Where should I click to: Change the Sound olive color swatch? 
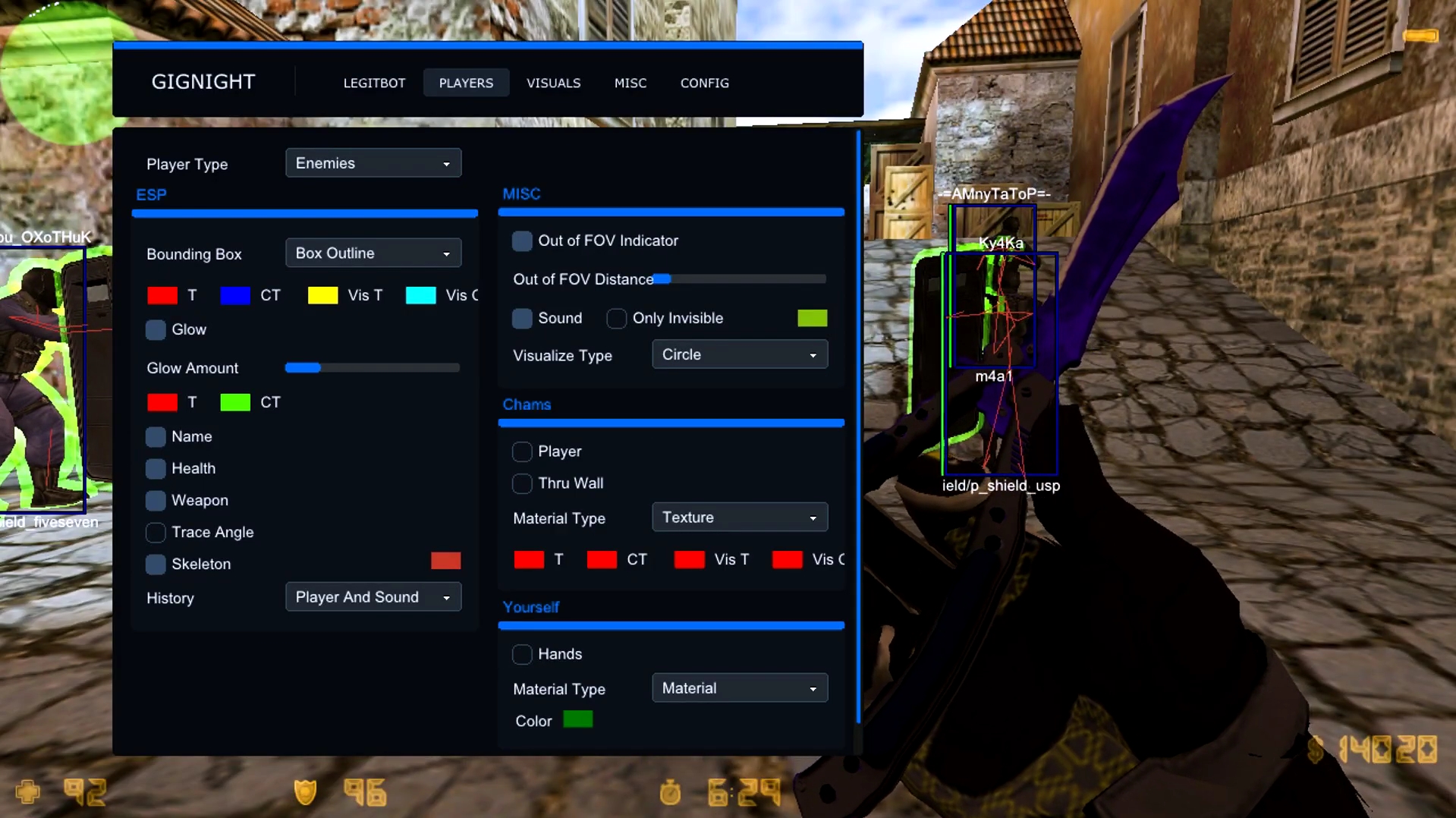813,318
